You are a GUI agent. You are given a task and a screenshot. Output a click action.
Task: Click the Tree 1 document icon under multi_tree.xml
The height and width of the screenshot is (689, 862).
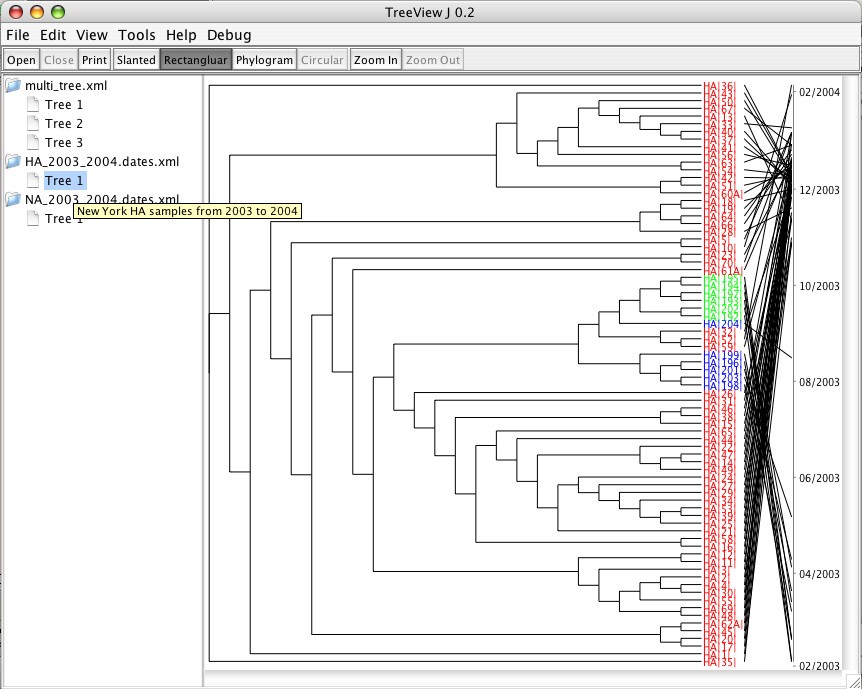[x=33, y=105]
